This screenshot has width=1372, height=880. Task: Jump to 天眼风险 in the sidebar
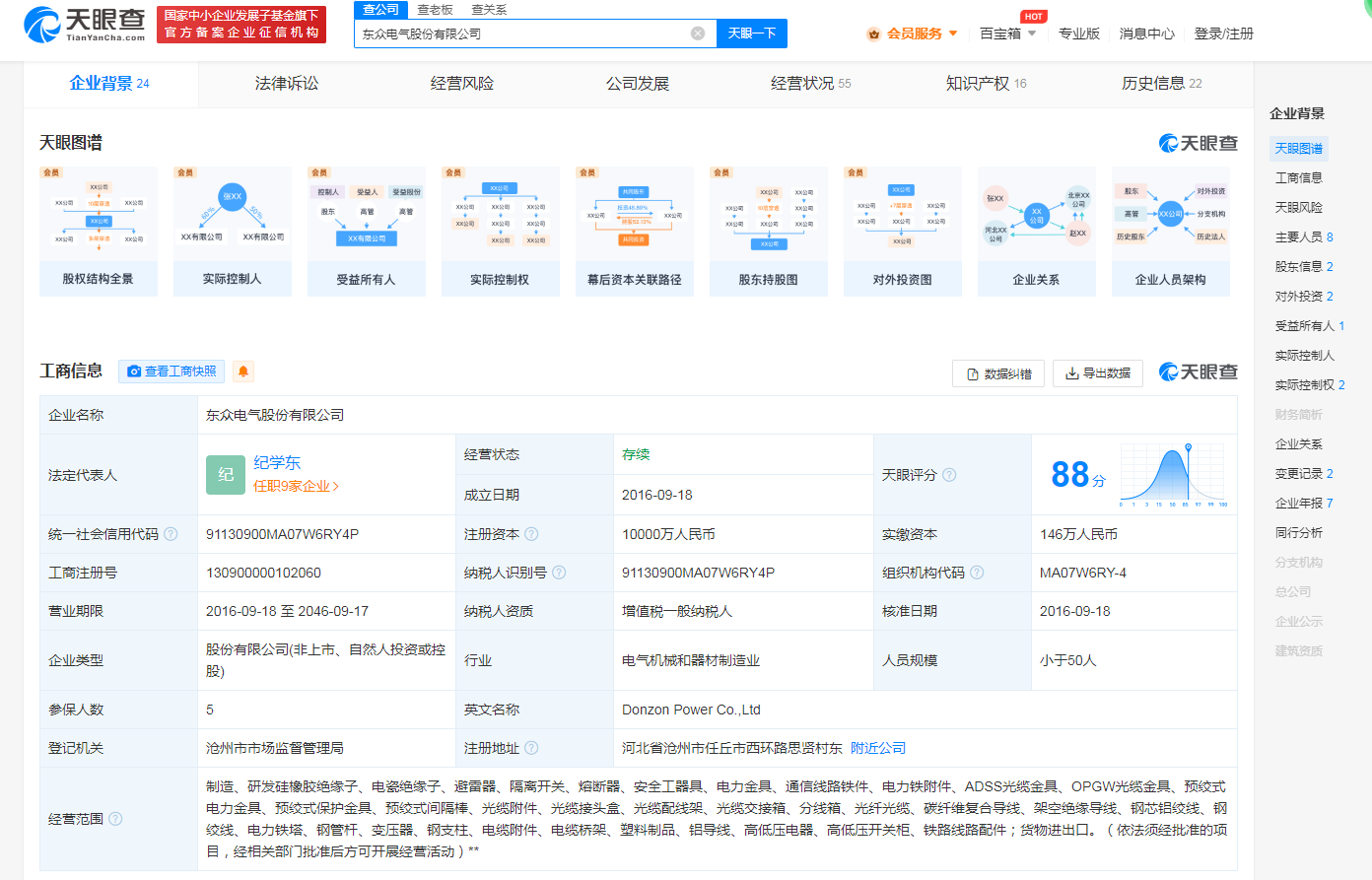pos(1299,208)
